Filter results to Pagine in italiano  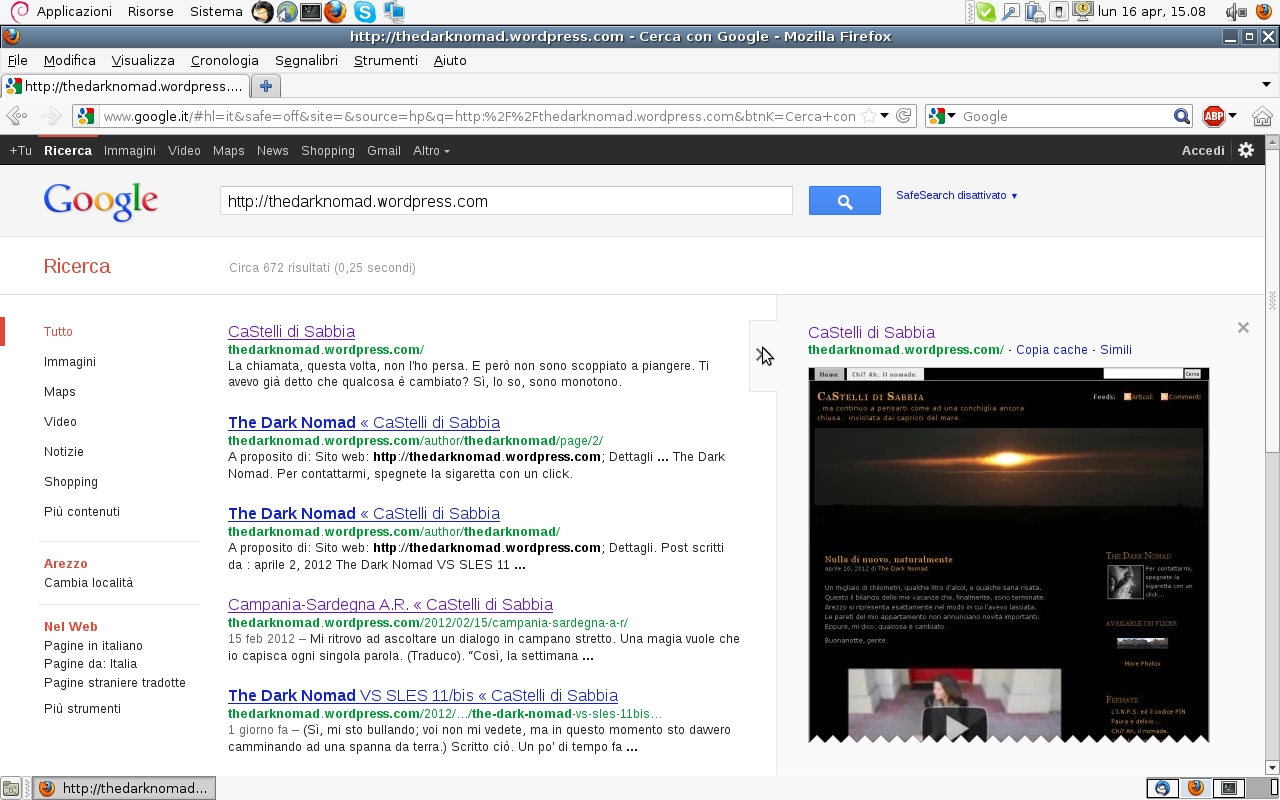click(93, 645)
